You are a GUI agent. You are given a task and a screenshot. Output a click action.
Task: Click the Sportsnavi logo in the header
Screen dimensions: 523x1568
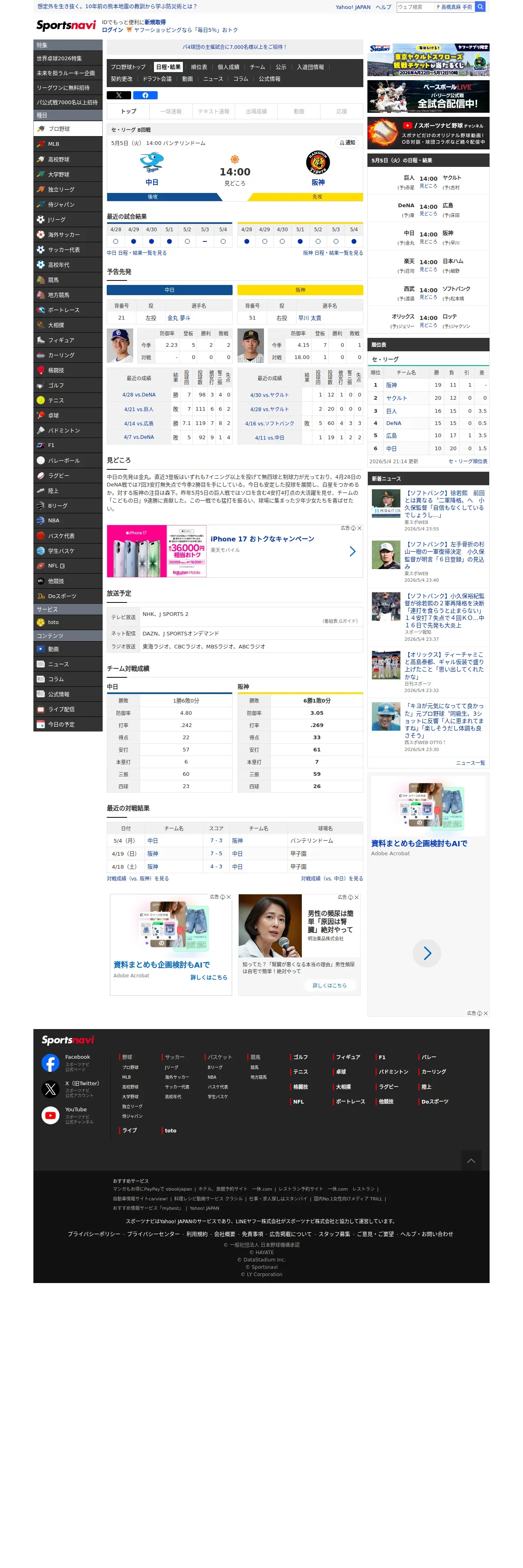tap(66, 26)
